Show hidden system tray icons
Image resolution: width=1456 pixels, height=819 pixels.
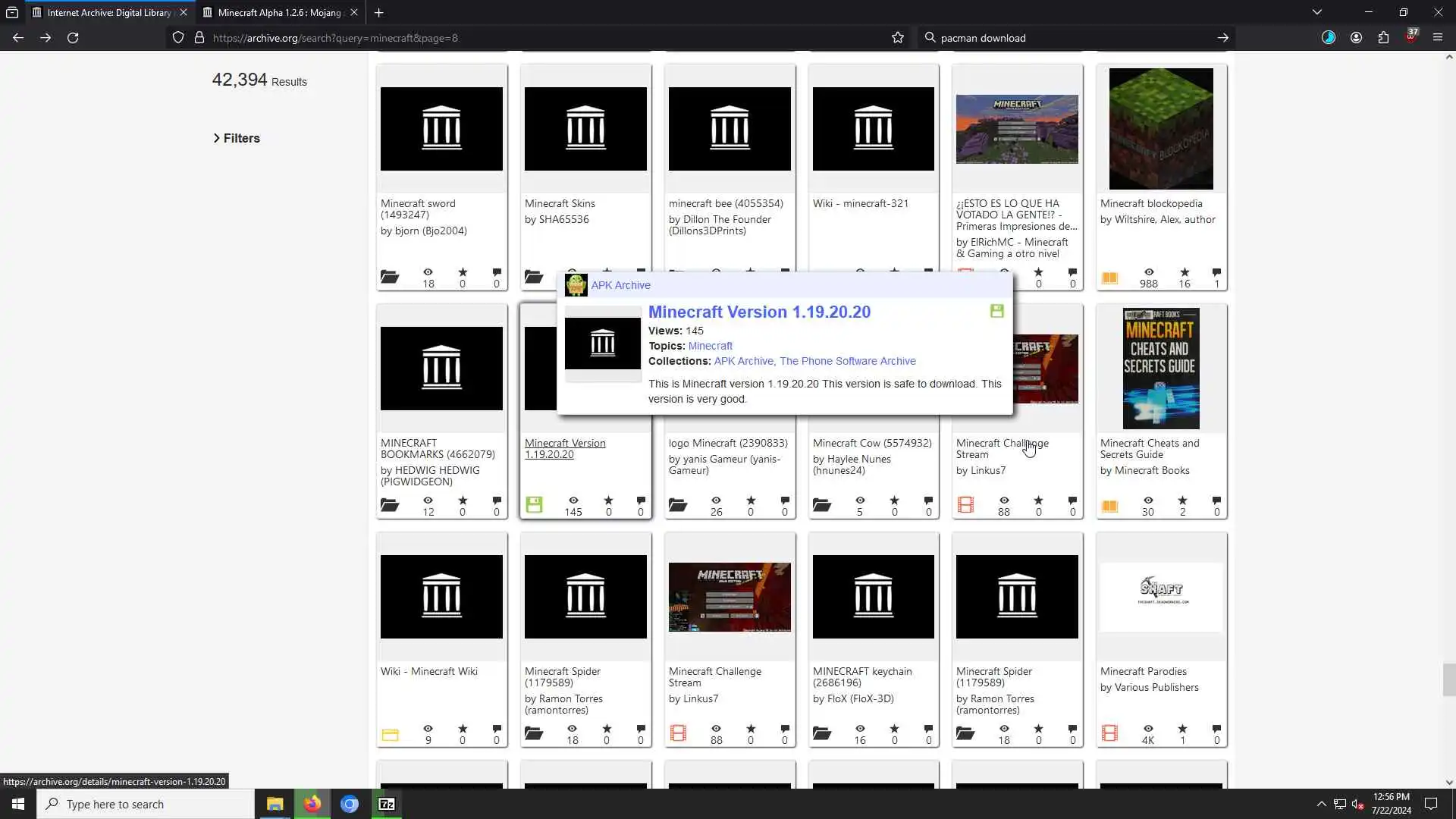[1321, 804]
